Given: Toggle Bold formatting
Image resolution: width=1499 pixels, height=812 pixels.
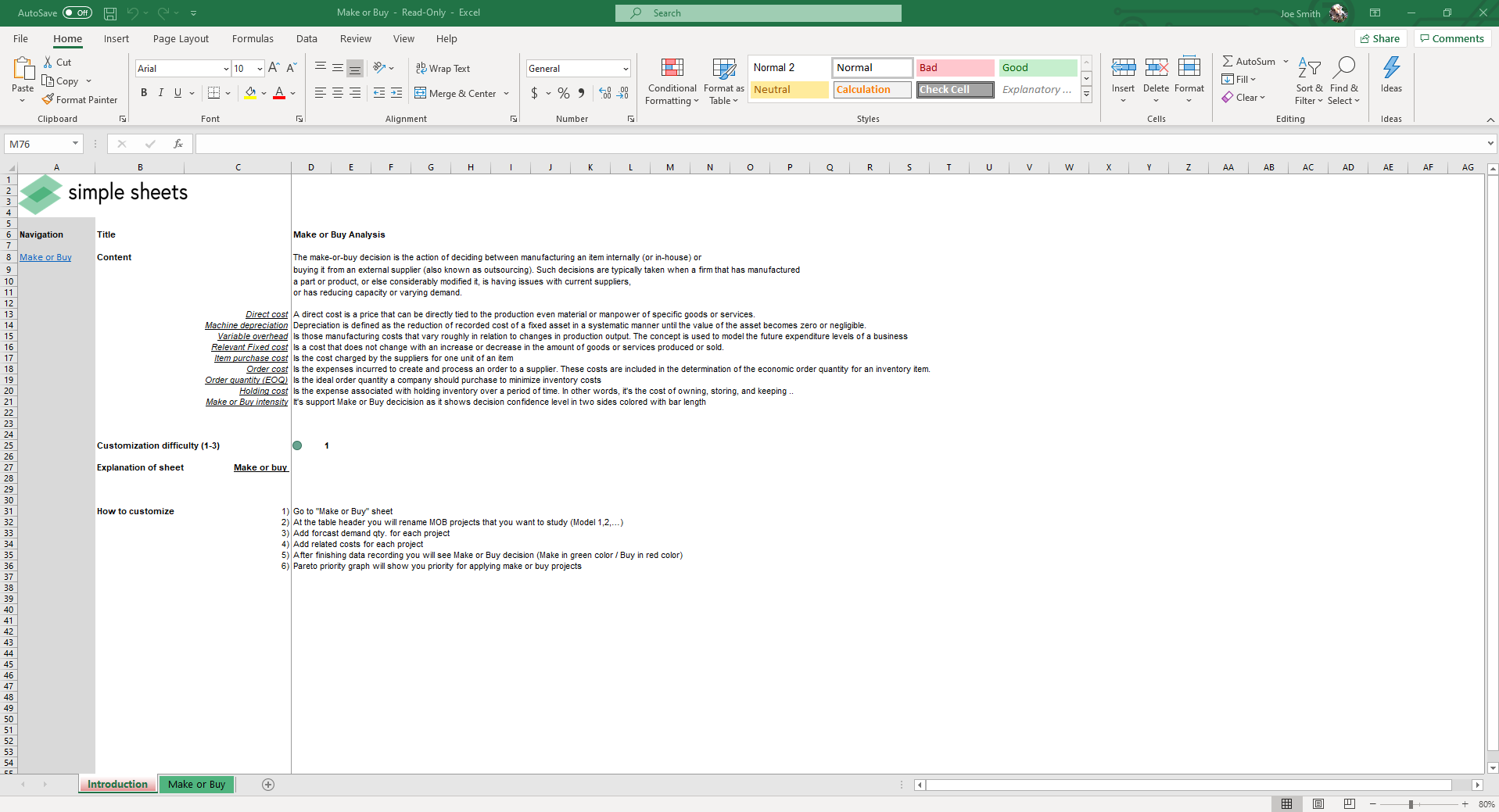Looking at the screenshot, I should pos(144,93).
